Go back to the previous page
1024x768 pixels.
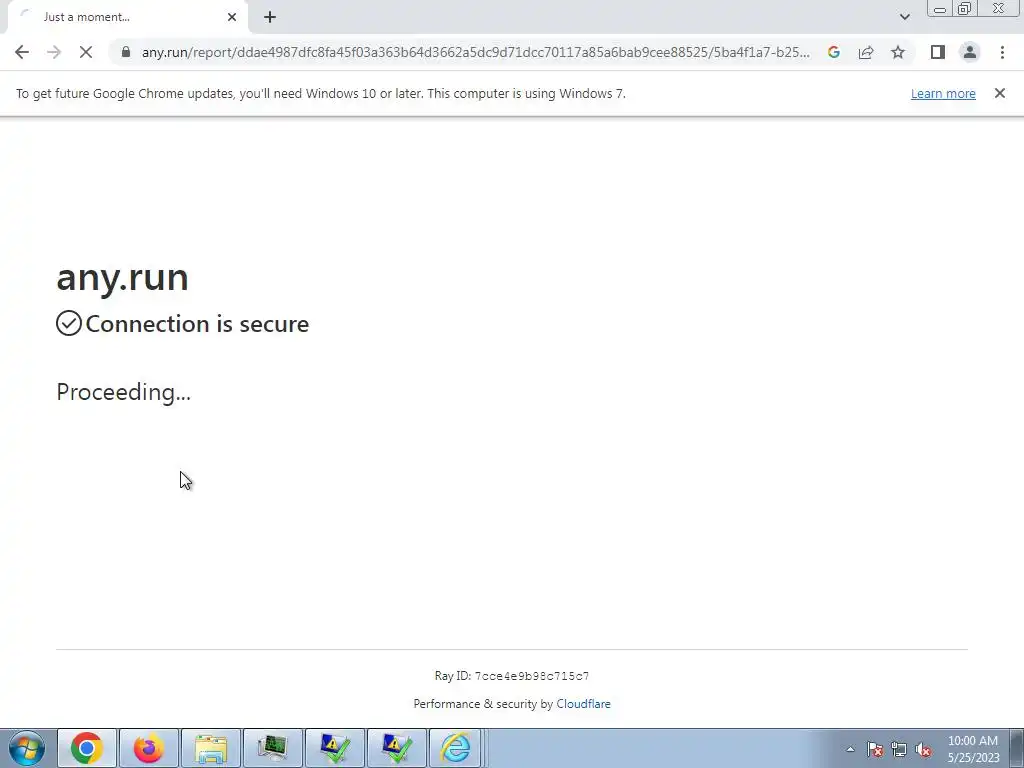22,52
